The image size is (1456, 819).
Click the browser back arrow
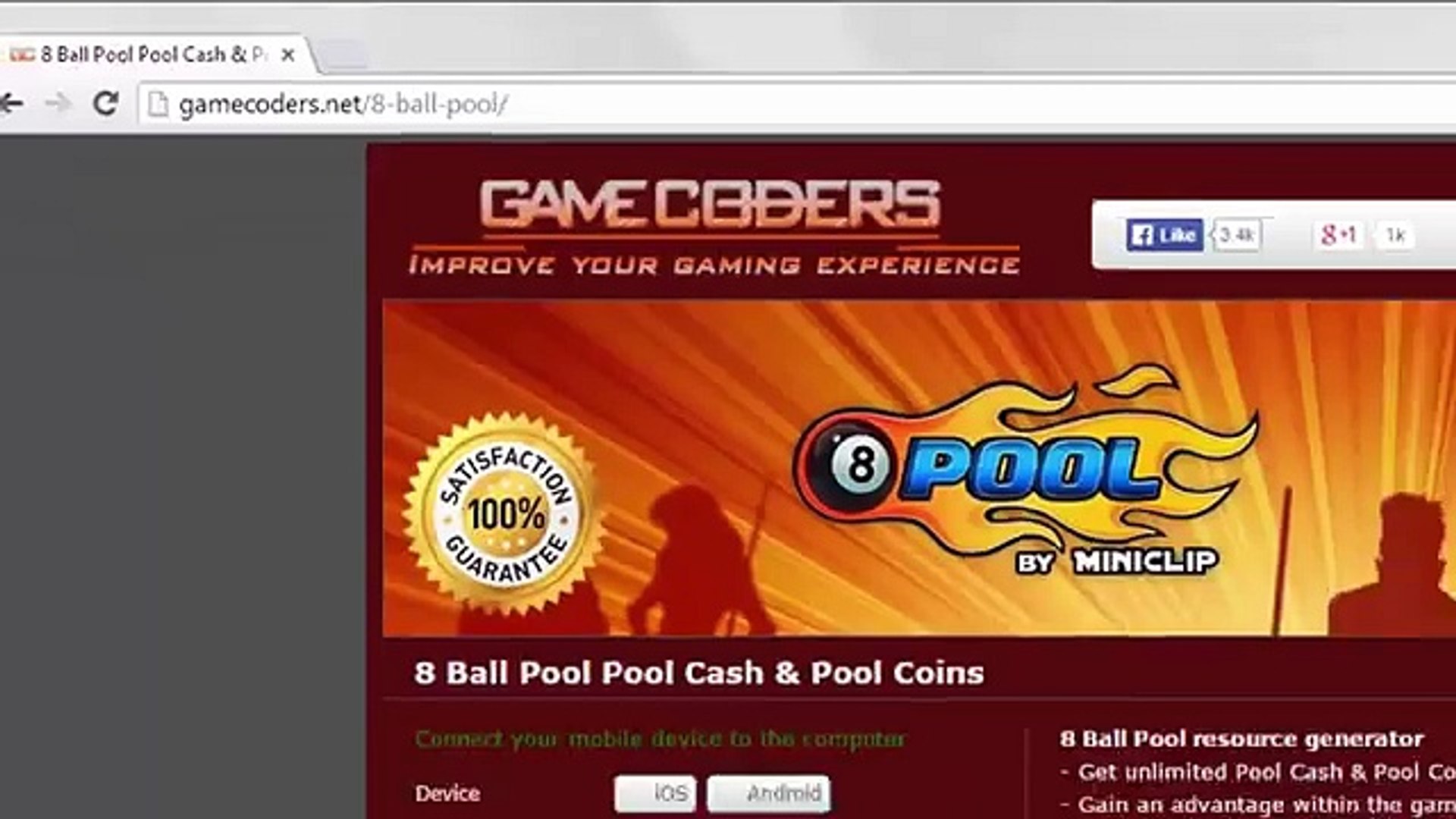click(11, 103)
